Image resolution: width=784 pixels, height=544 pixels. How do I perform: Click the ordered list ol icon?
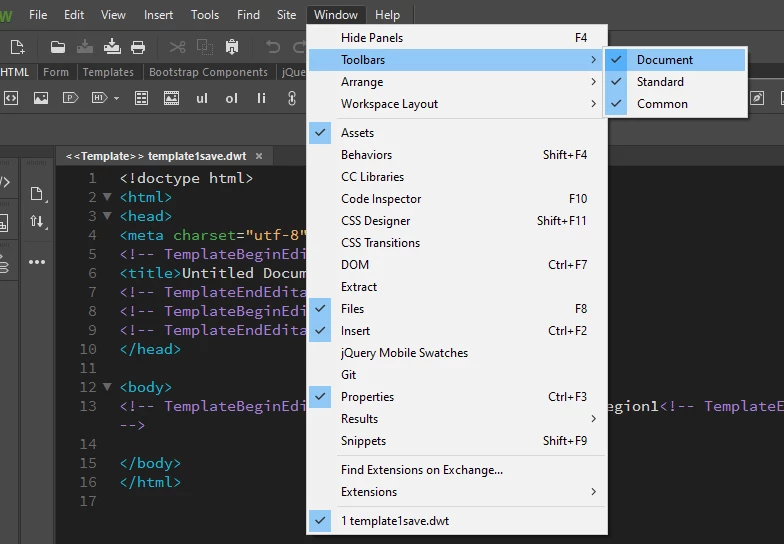[231, 98]
